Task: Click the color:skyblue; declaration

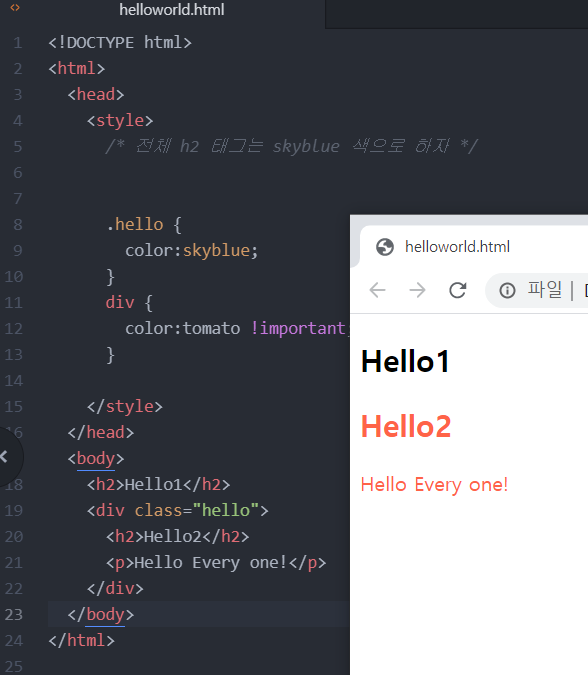Action: coord(192,251)
